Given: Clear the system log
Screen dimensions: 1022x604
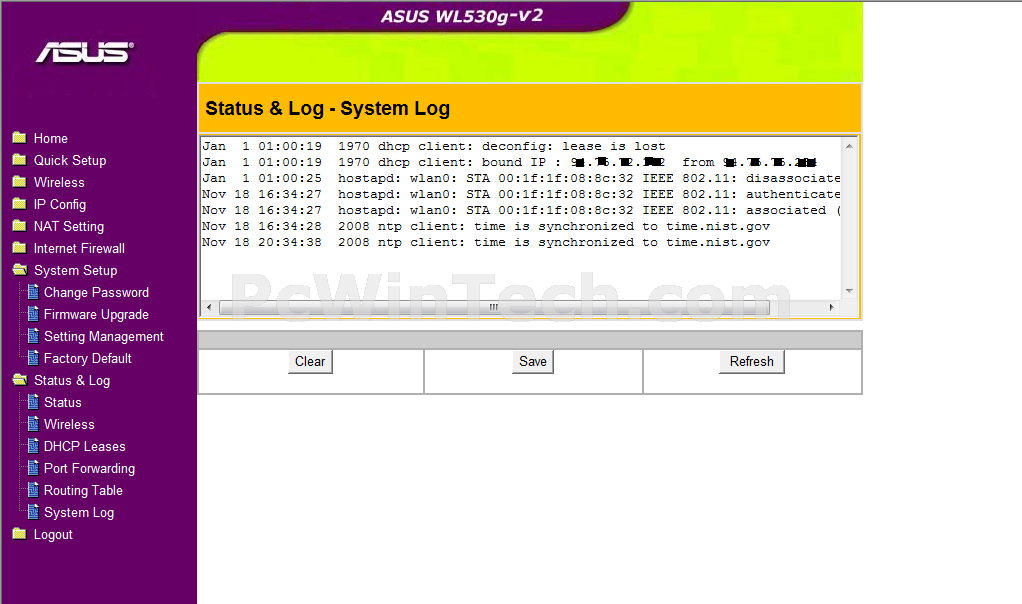Looking at the screenshot, I should coord(310,362).
